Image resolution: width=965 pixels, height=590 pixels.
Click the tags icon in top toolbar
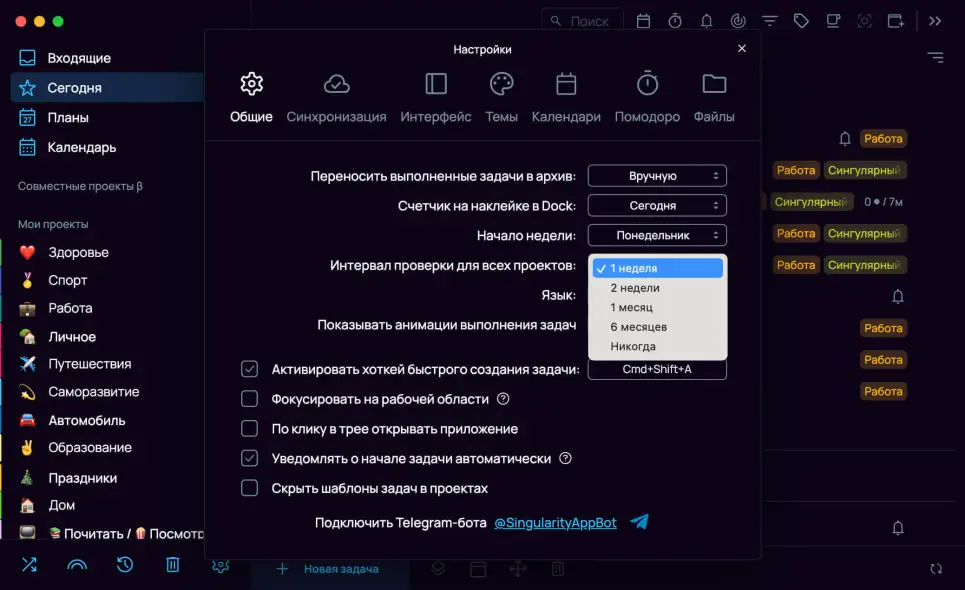801,20
